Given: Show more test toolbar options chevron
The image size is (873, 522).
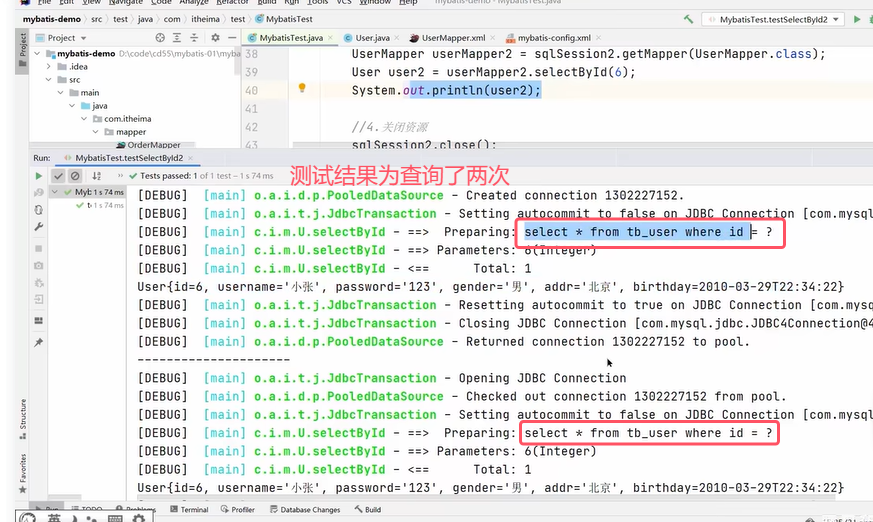Looking at the screenshot, I should 120,176.
